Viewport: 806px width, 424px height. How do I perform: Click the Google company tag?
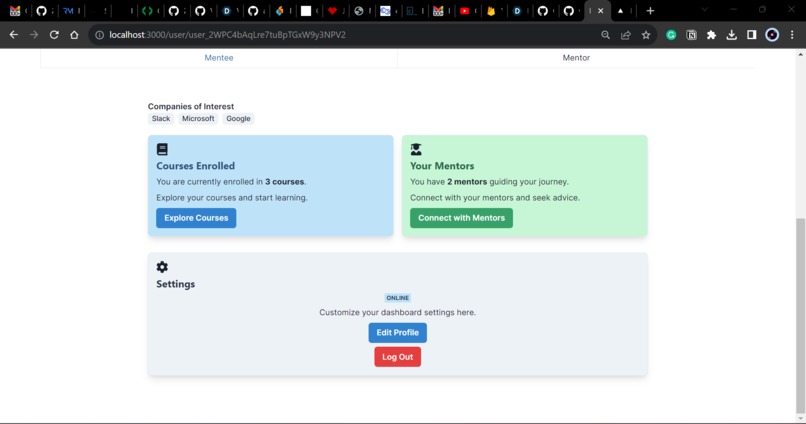pos(239,119)
